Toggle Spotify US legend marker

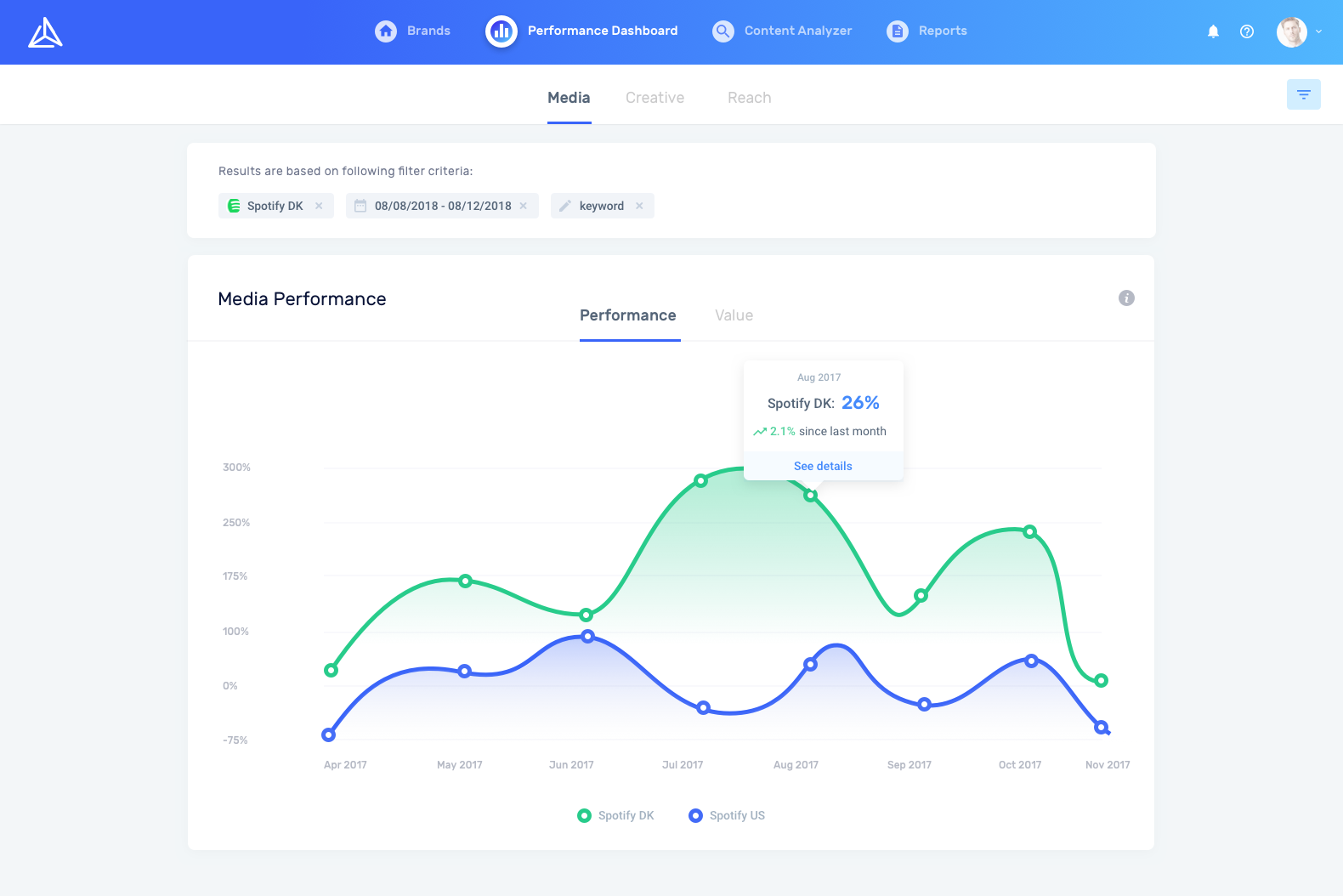695,815
